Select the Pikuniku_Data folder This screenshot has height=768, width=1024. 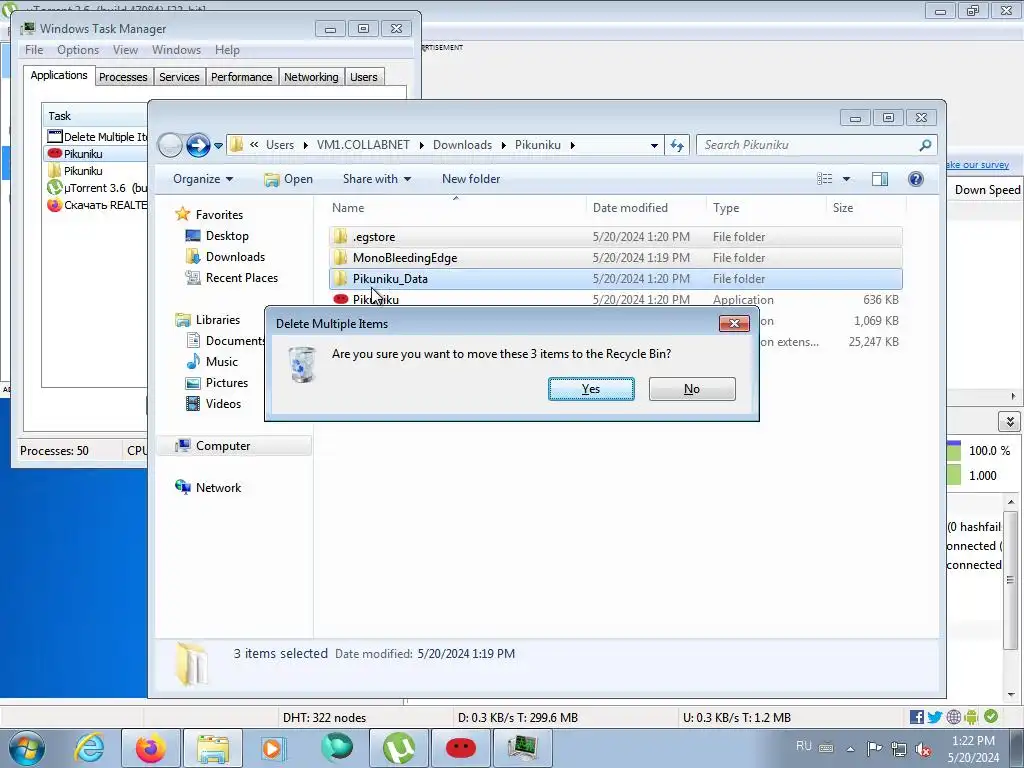pyautogui.click(x=615, y=278)
